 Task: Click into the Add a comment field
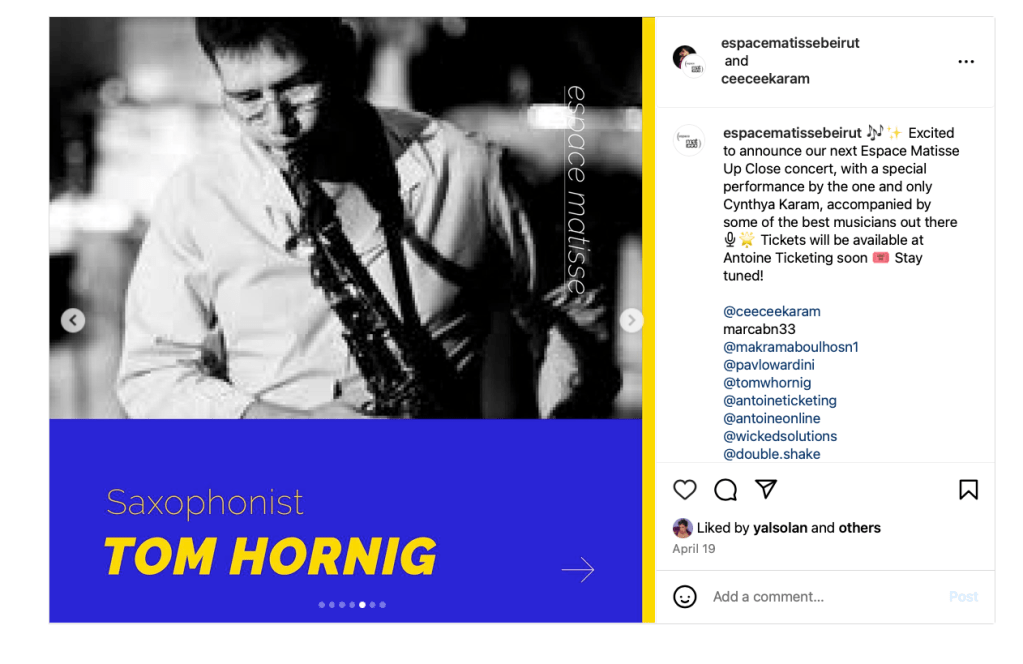click(x=820, y=597)
